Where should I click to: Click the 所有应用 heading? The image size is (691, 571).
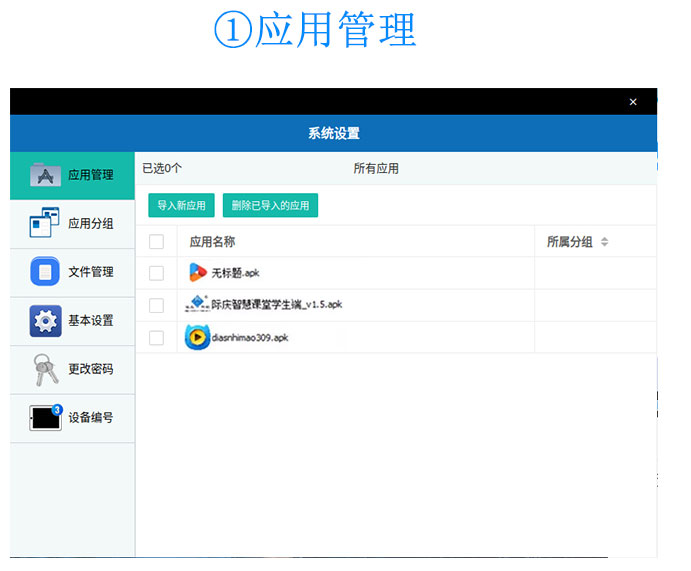click(x=376, y=168)
